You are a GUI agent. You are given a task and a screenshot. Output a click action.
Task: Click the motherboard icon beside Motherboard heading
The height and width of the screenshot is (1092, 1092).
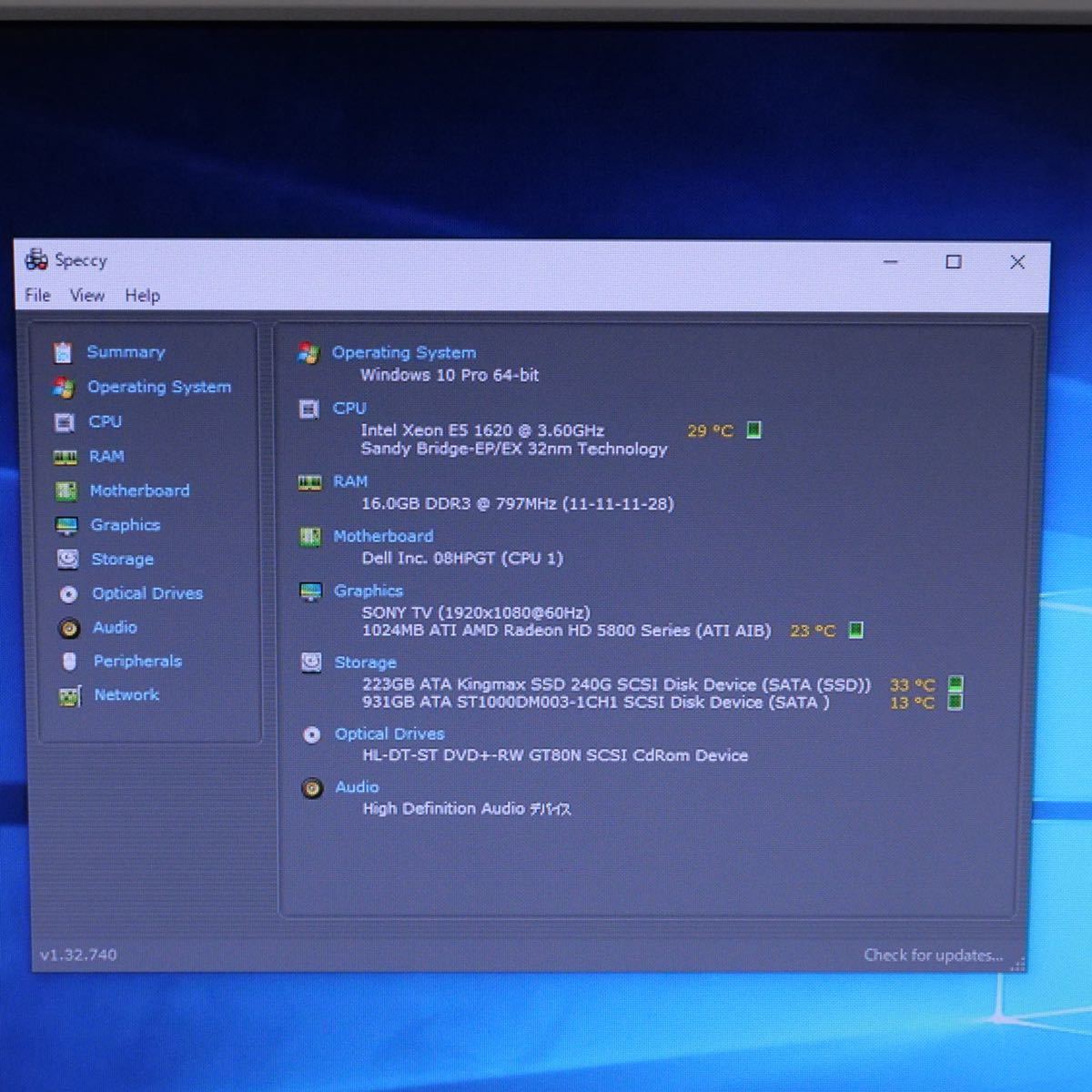tap(310, 537)
